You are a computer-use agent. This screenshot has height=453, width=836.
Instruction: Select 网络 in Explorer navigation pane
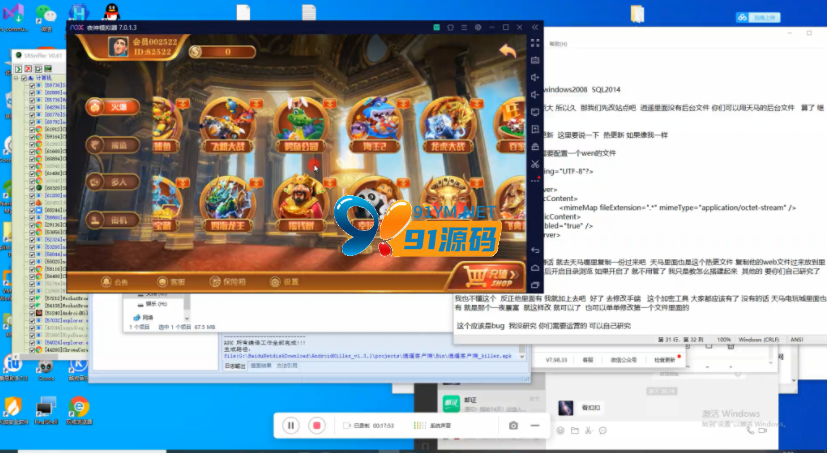(x=144, y=317)
